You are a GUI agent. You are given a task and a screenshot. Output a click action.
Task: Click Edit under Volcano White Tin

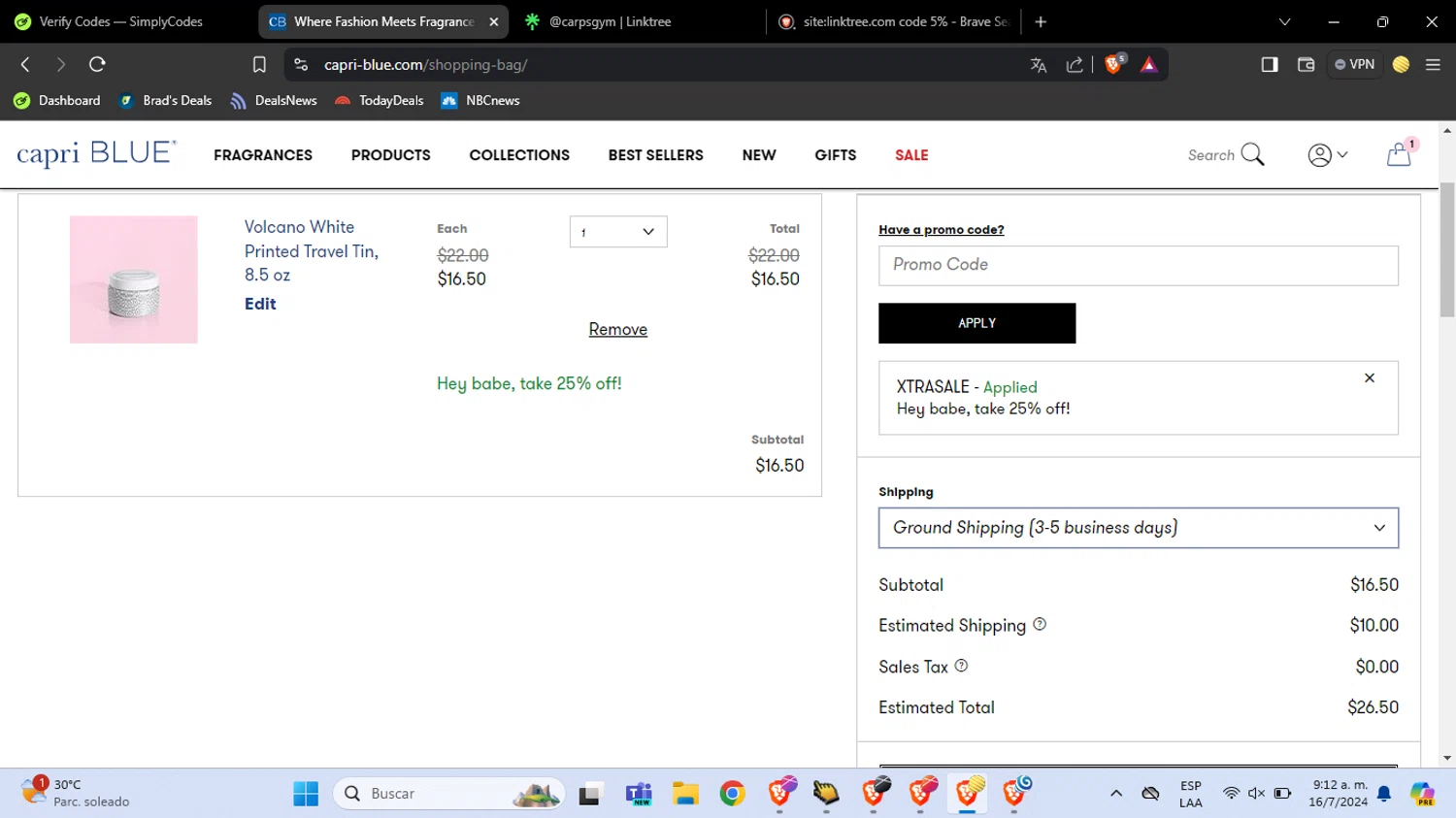pyautogui.click(x=260, y=304)
